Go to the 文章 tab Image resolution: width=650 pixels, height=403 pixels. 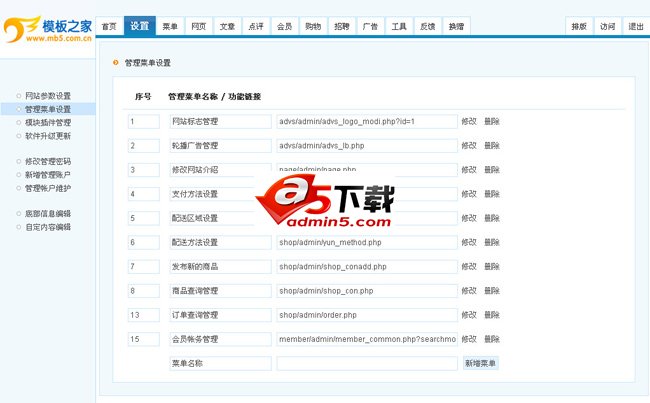coord(227,27)
